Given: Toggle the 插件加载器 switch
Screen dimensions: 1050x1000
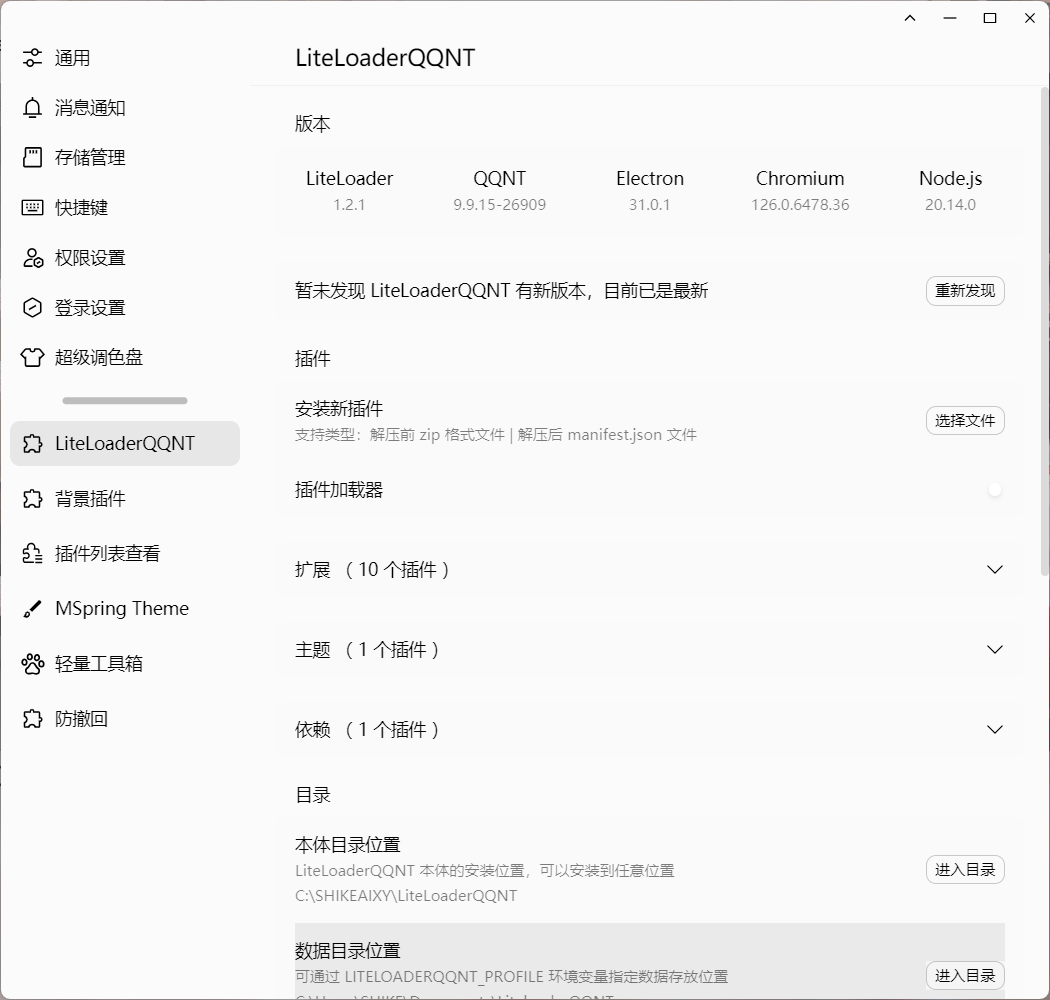Looking at the screenshot, I should point(988,490).
